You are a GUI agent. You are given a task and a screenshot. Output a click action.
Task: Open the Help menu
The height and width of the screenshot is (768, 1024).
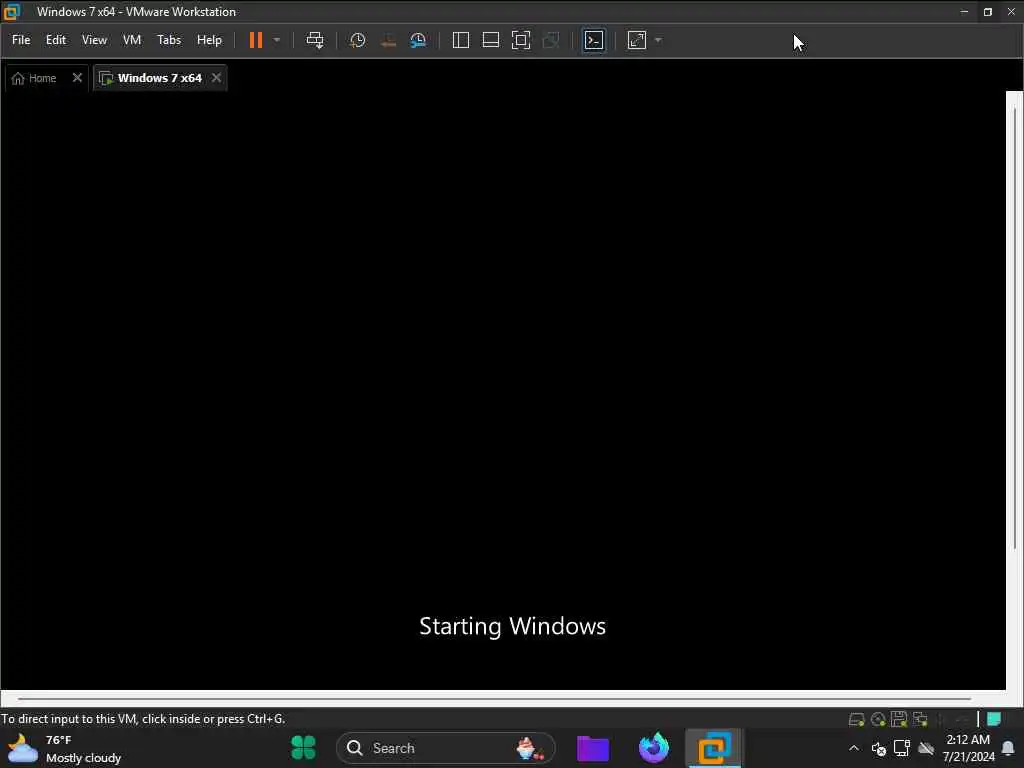coord(209,40)
